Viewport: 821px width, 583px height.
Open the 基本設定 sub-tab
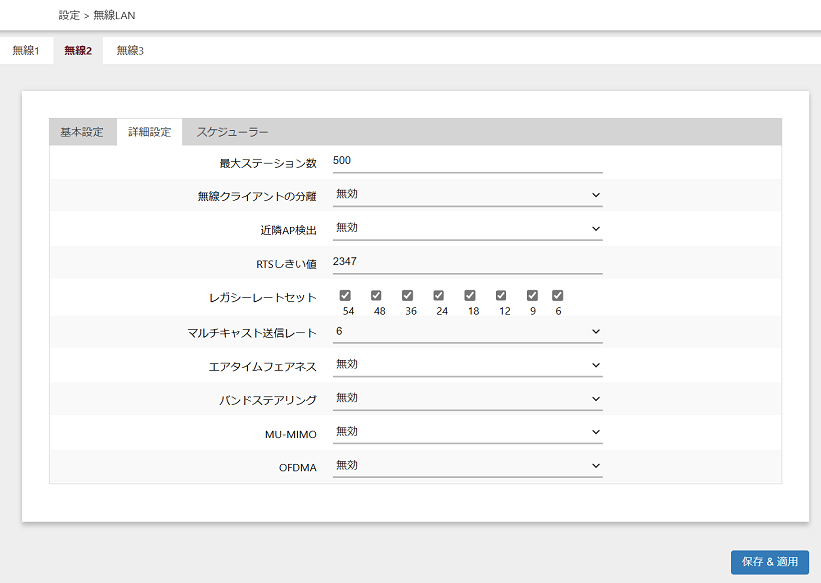pyautogui.click(x=82, y=132)
